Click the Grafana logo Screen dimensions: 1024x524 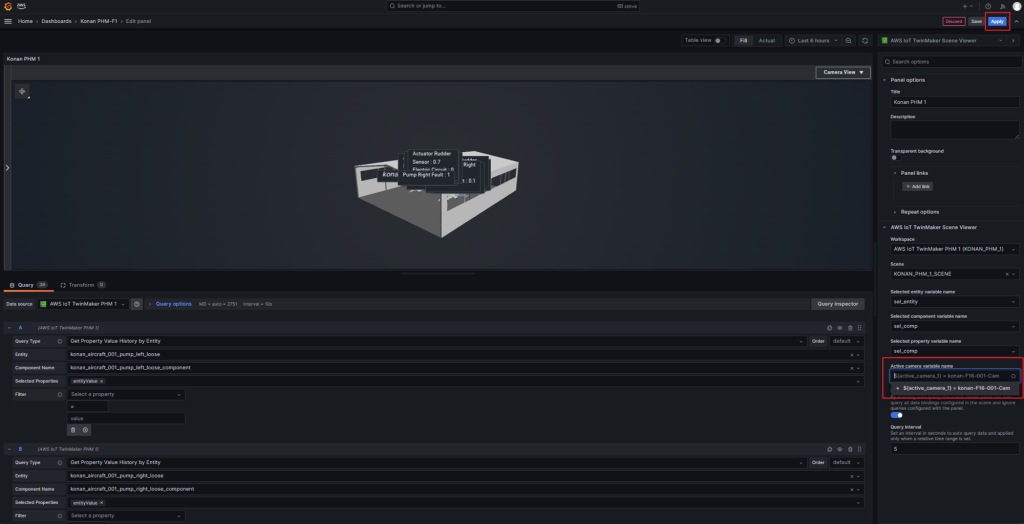pyautogui.click(x=8, y=6)
